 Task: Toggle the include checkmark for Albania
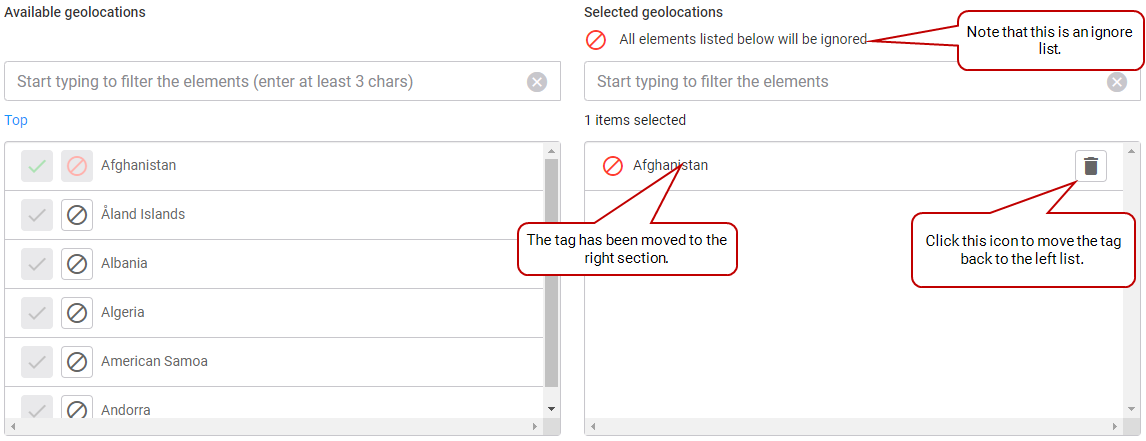pos(37,263)
